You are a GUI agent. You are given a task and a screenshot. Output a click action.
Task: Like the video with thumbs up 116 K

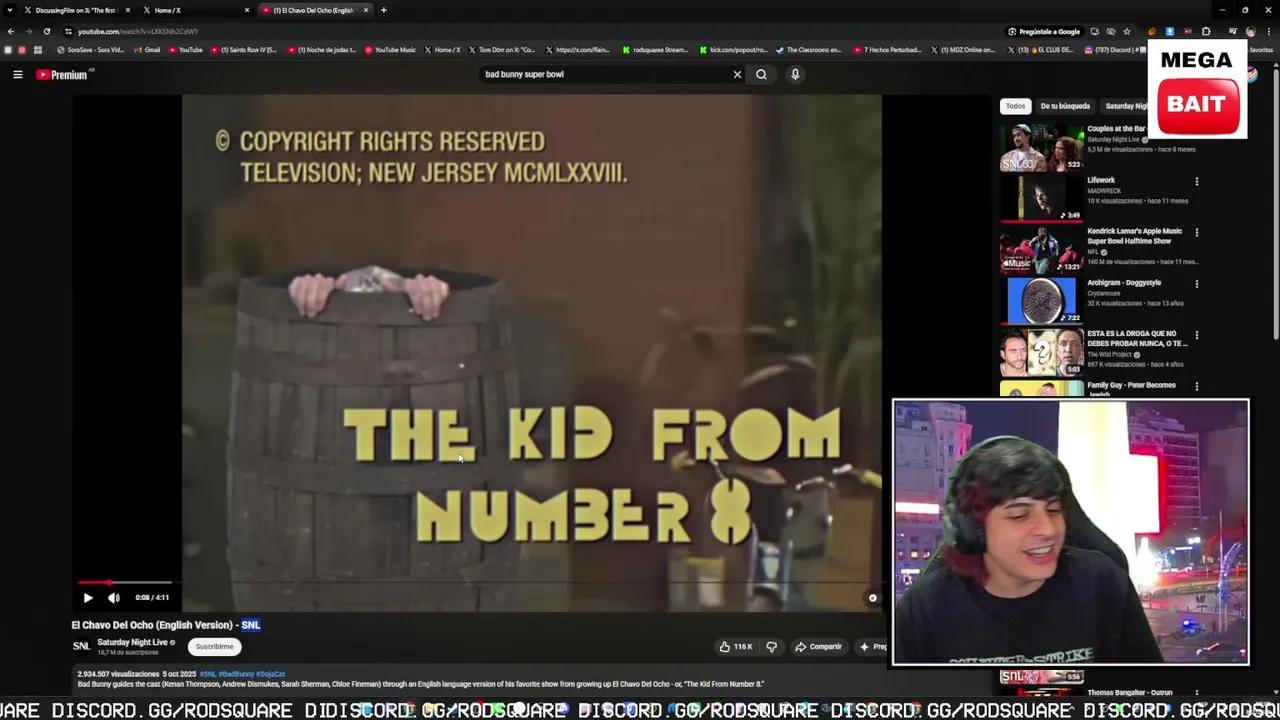tap(736, 647)
